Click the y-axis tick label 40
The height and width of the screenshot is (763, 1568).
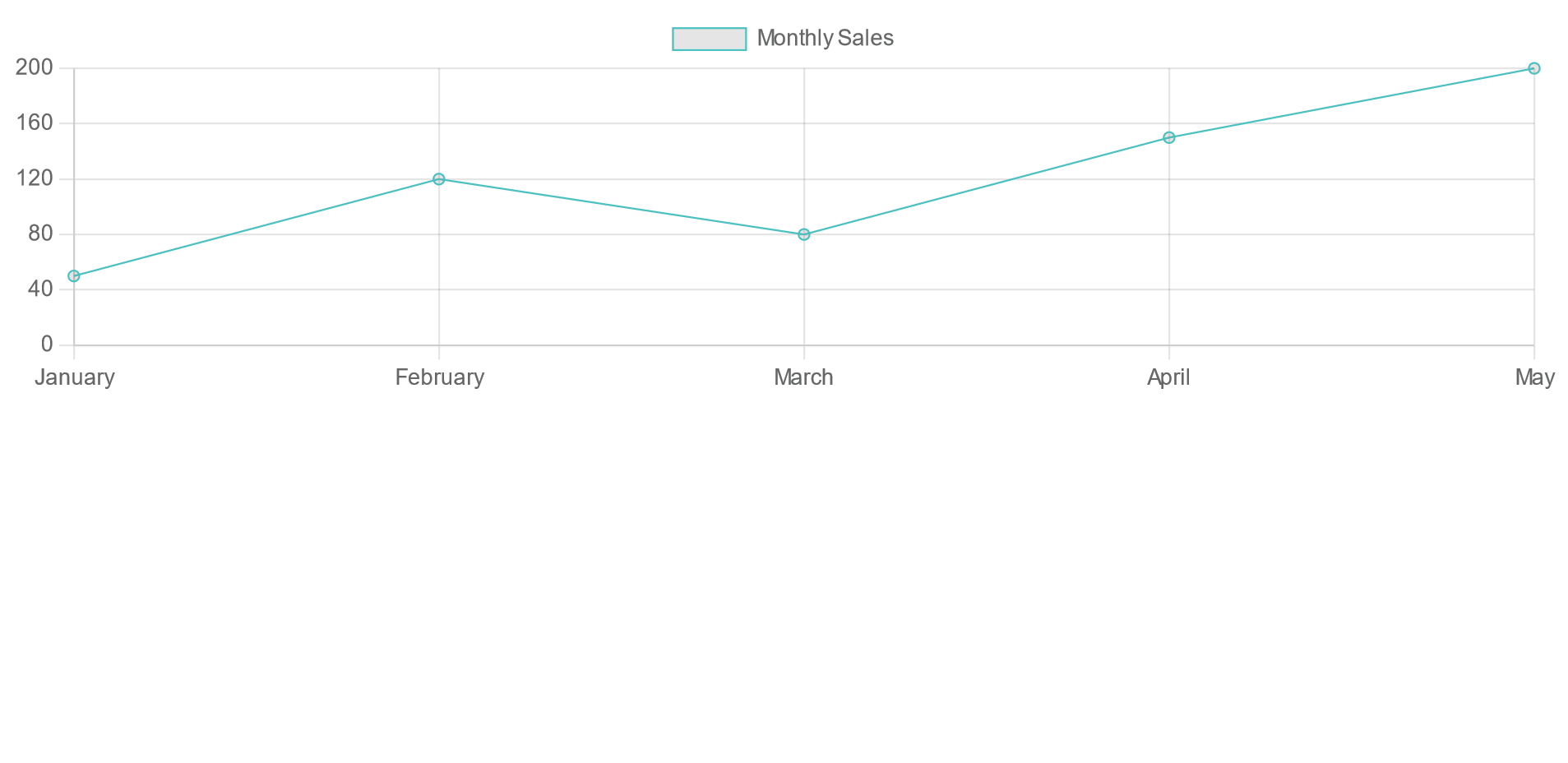pos(40,289)
